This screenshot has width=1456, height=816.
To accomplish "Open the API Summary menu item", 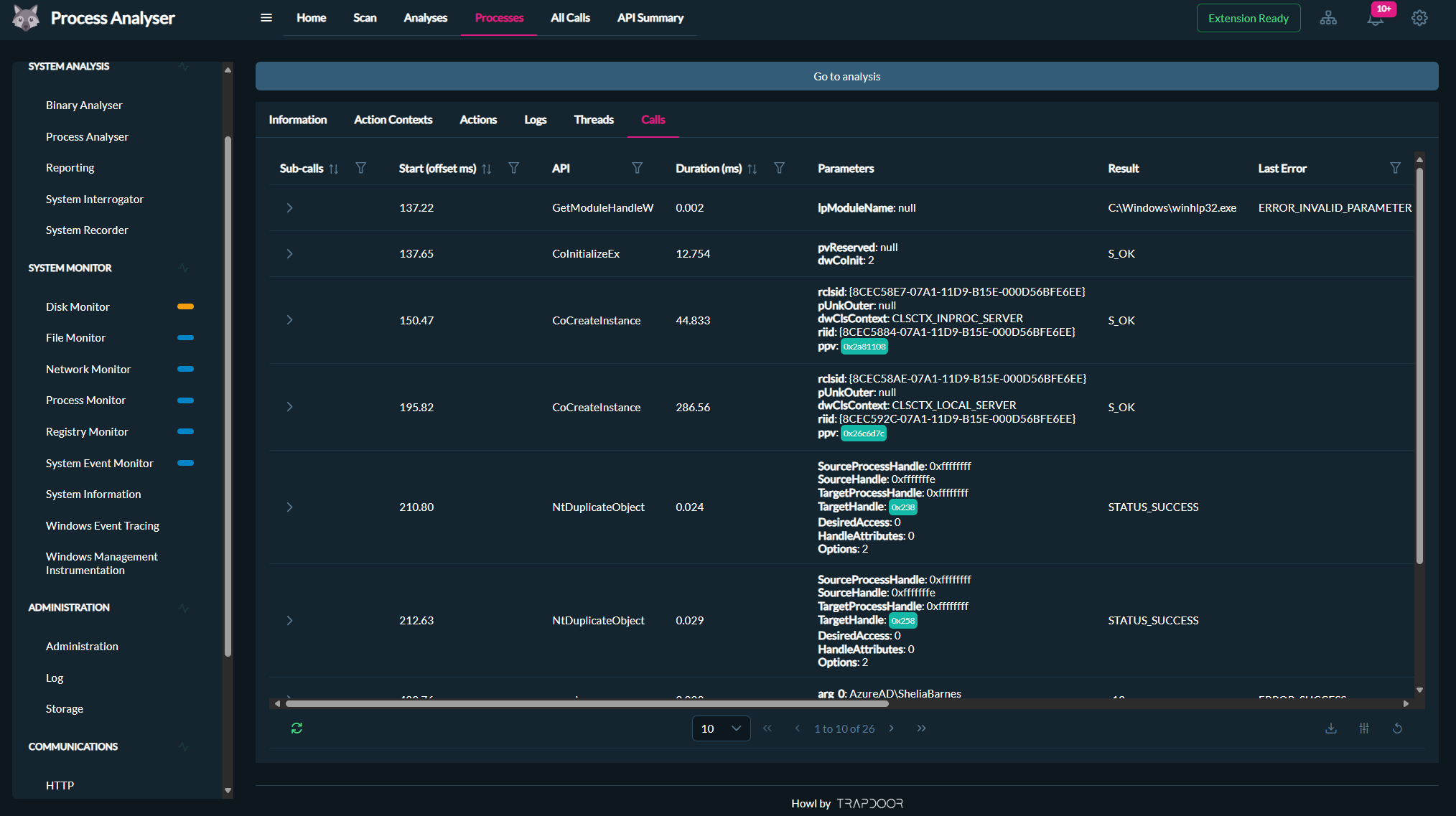I will [650, 18].
